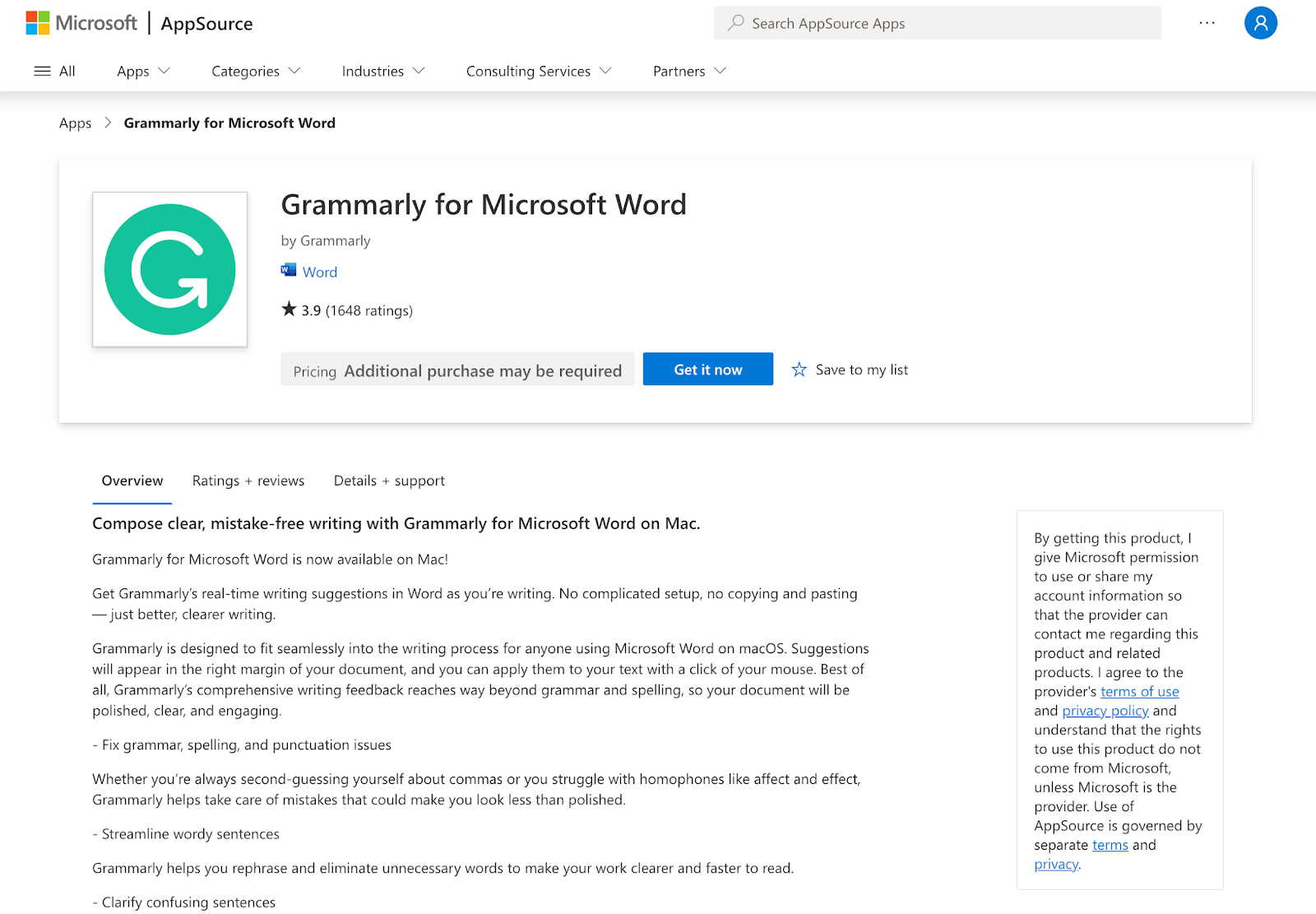Expand the Categories dropdown
Image resolution: width=1316 pixels, height=914 pixels.
point(256,72)
